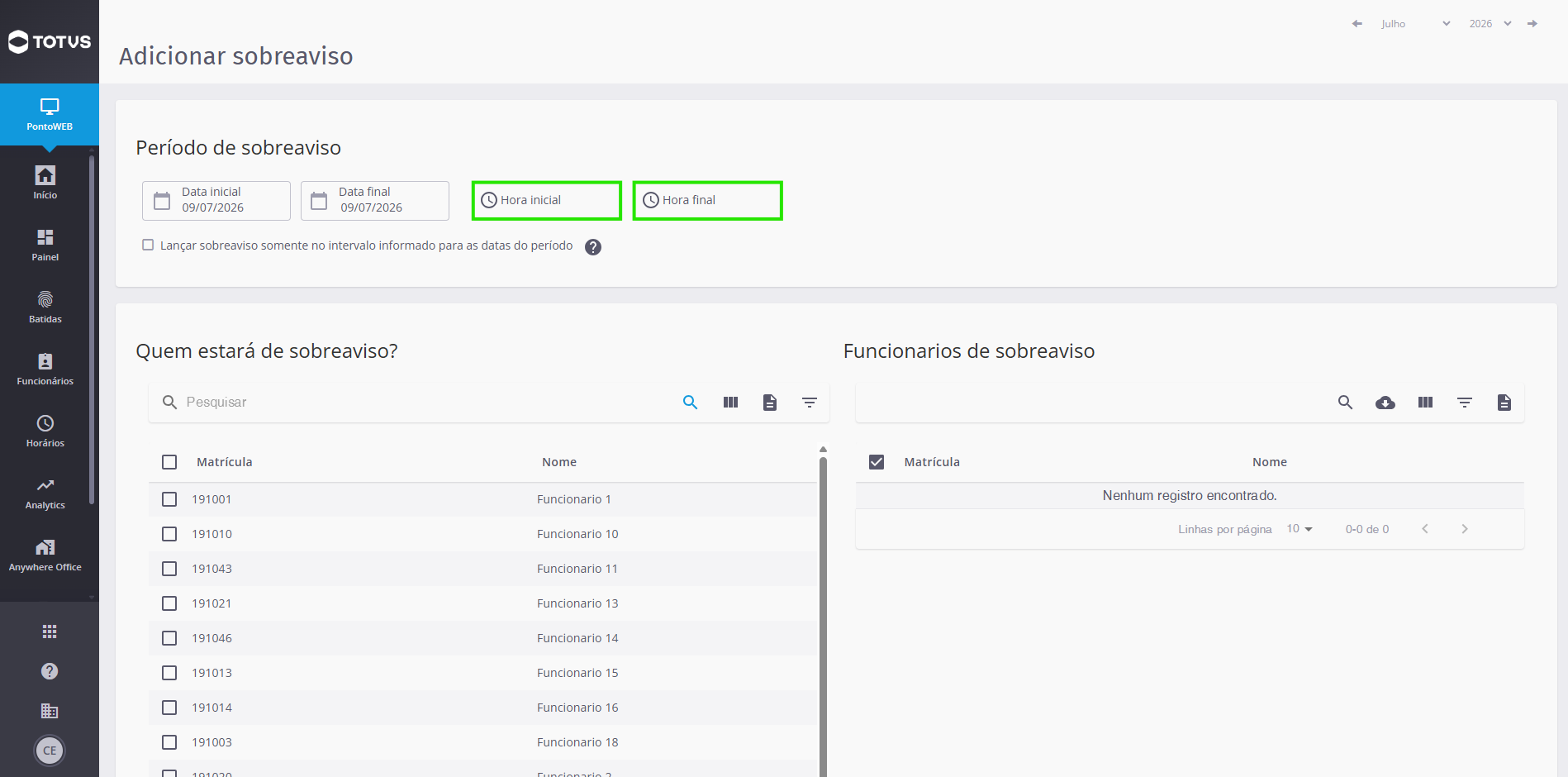Check employee 191043 Funcionario 11
This screenshot has height=777, width=1568.
tap(169, 569)
